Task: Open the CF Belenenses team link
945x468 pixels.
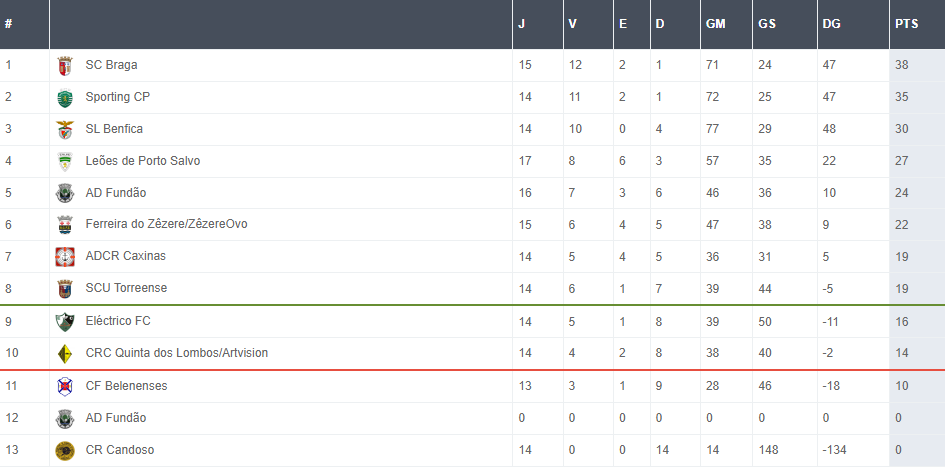Action: click(x=126, y=386)
